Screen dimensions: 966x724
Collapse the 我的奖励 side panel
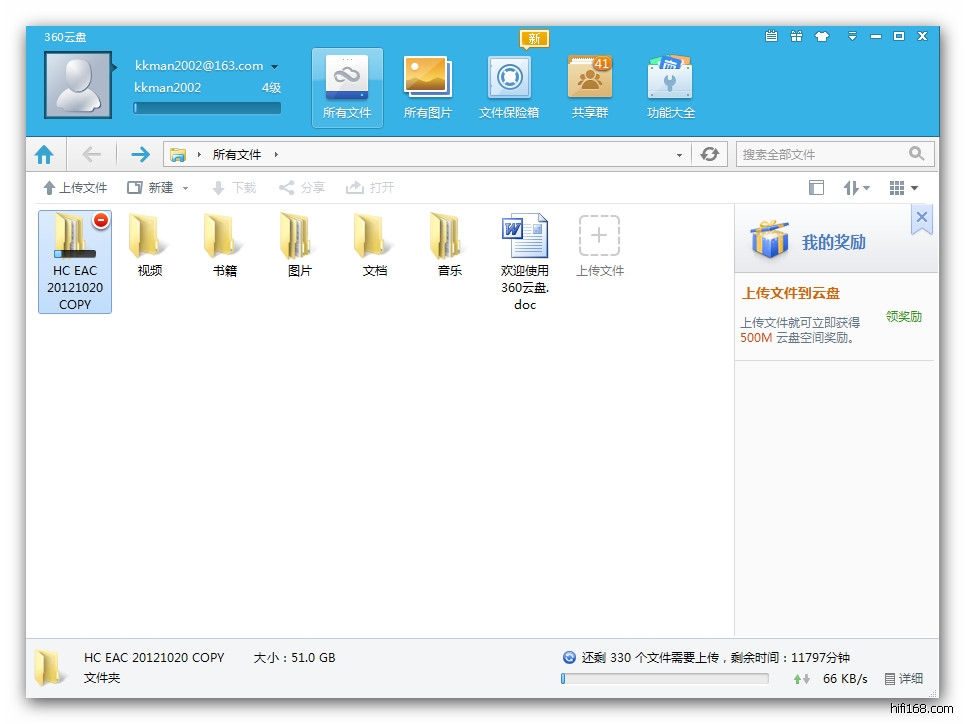pos(921,217)
